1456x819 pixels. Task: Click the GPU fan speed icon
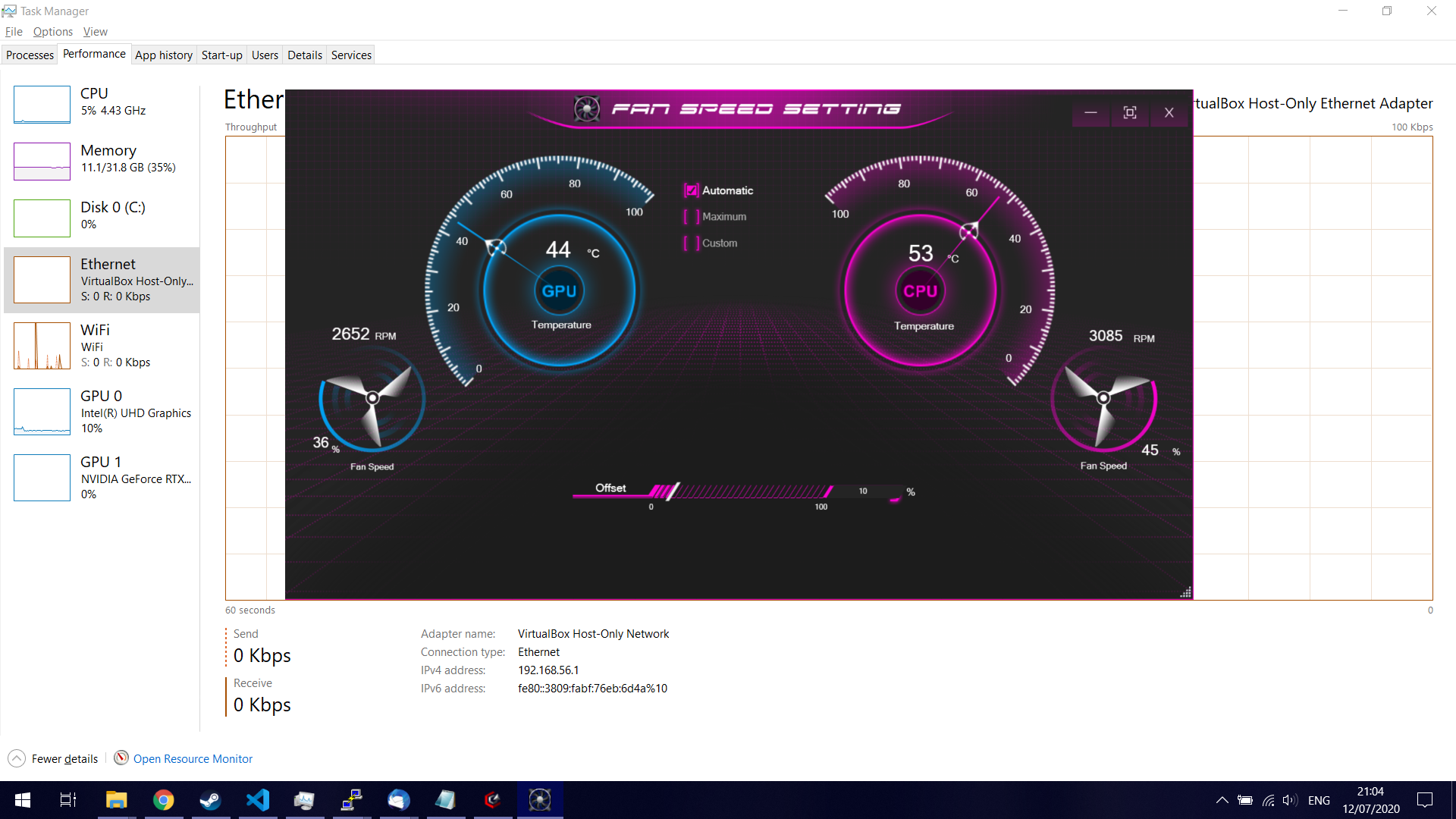[x=372, y=398]
